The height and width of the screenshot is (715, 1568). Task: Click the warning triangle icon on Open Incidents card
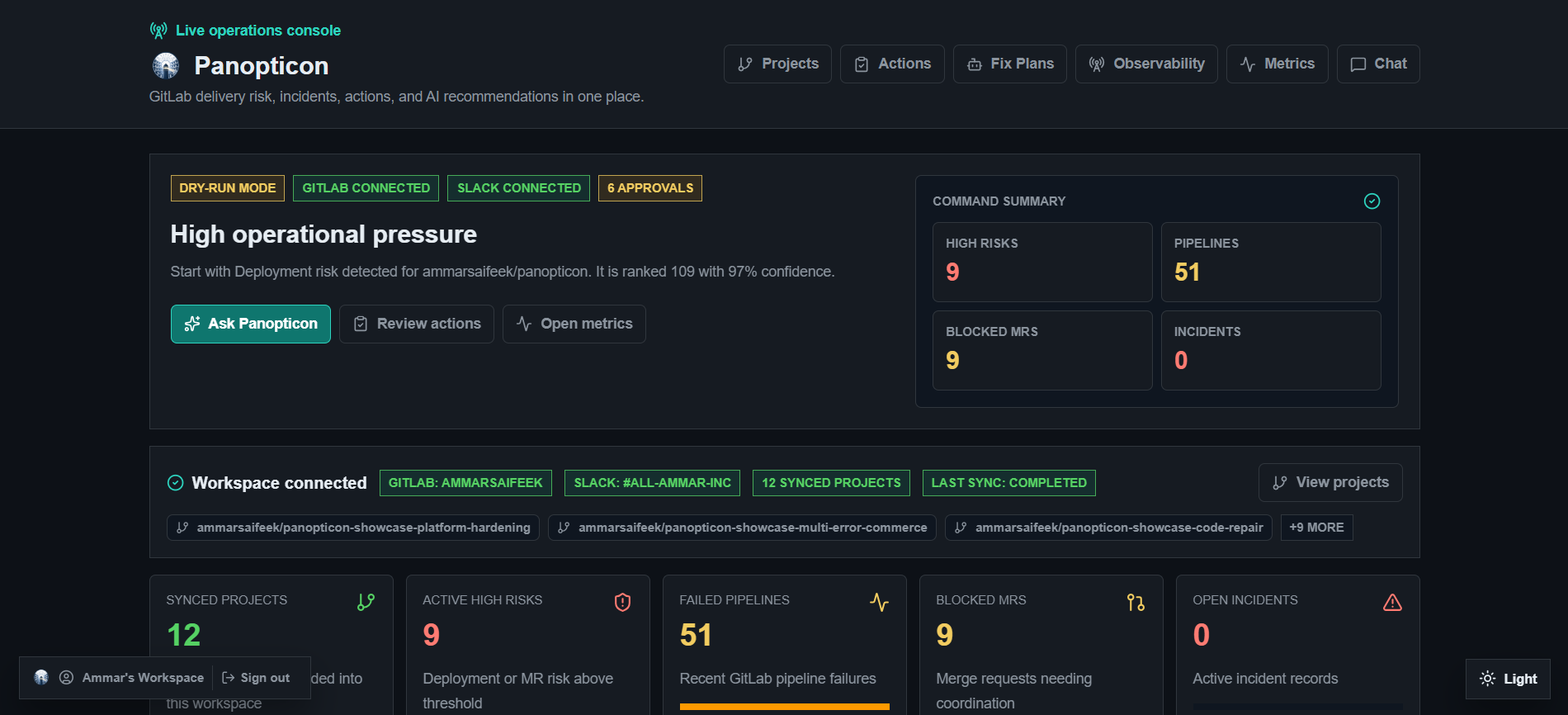point(1392,603)
